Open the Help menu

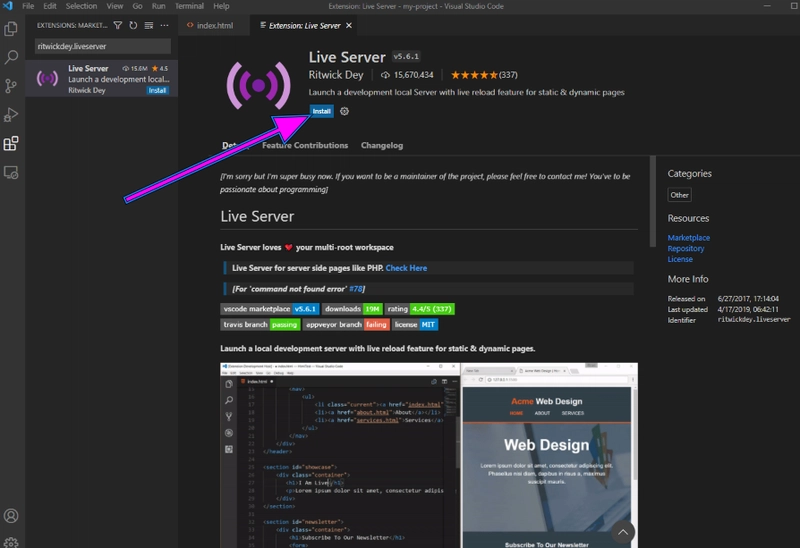[x=221, y=6]
